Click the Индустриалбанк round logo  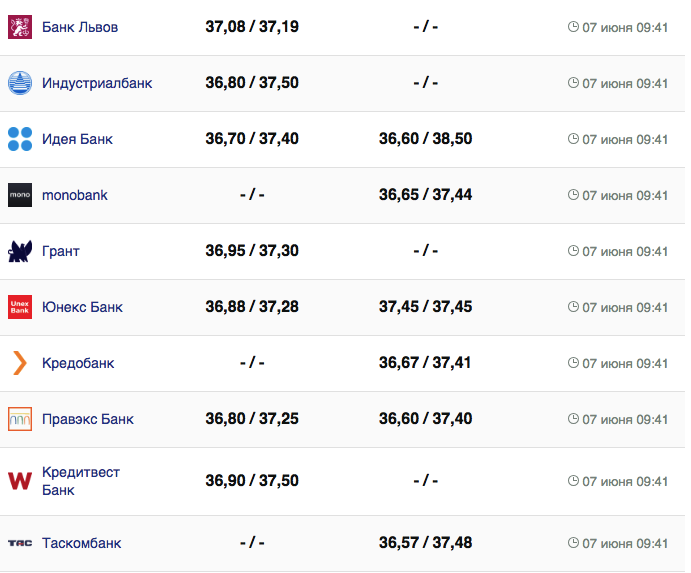coord(20,83)
